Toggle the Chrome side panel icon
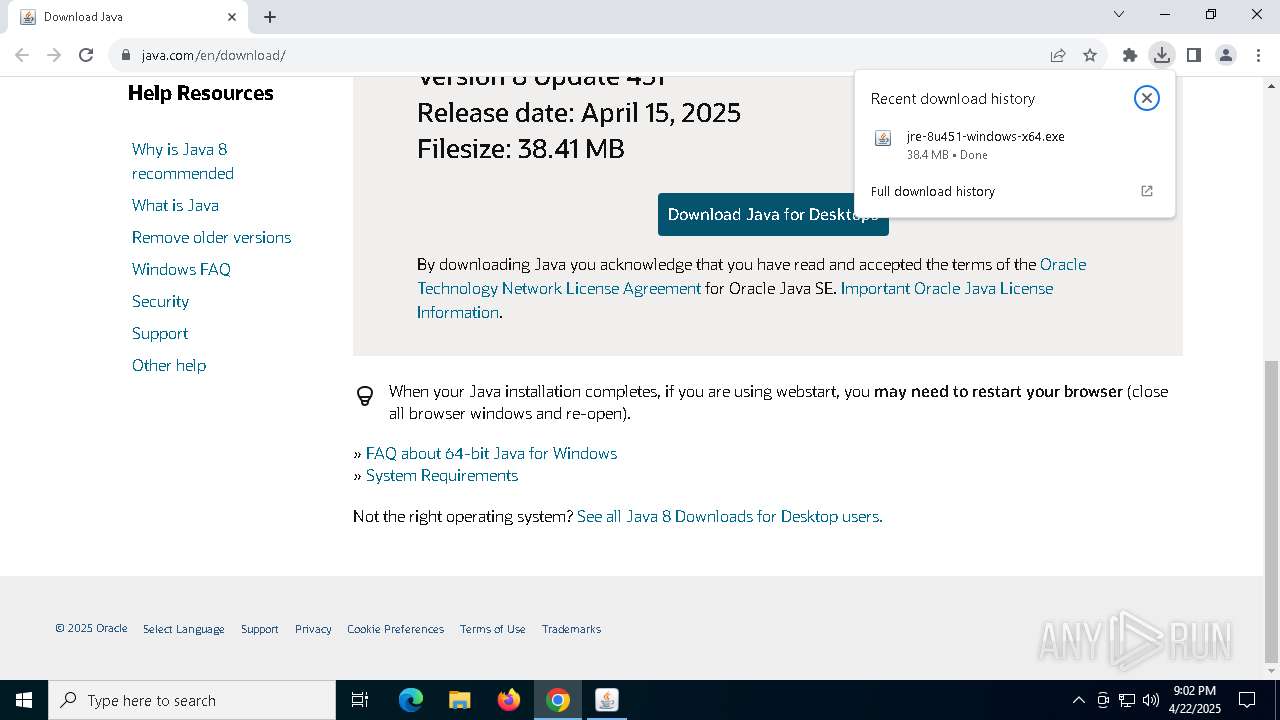 point(1193,55)
